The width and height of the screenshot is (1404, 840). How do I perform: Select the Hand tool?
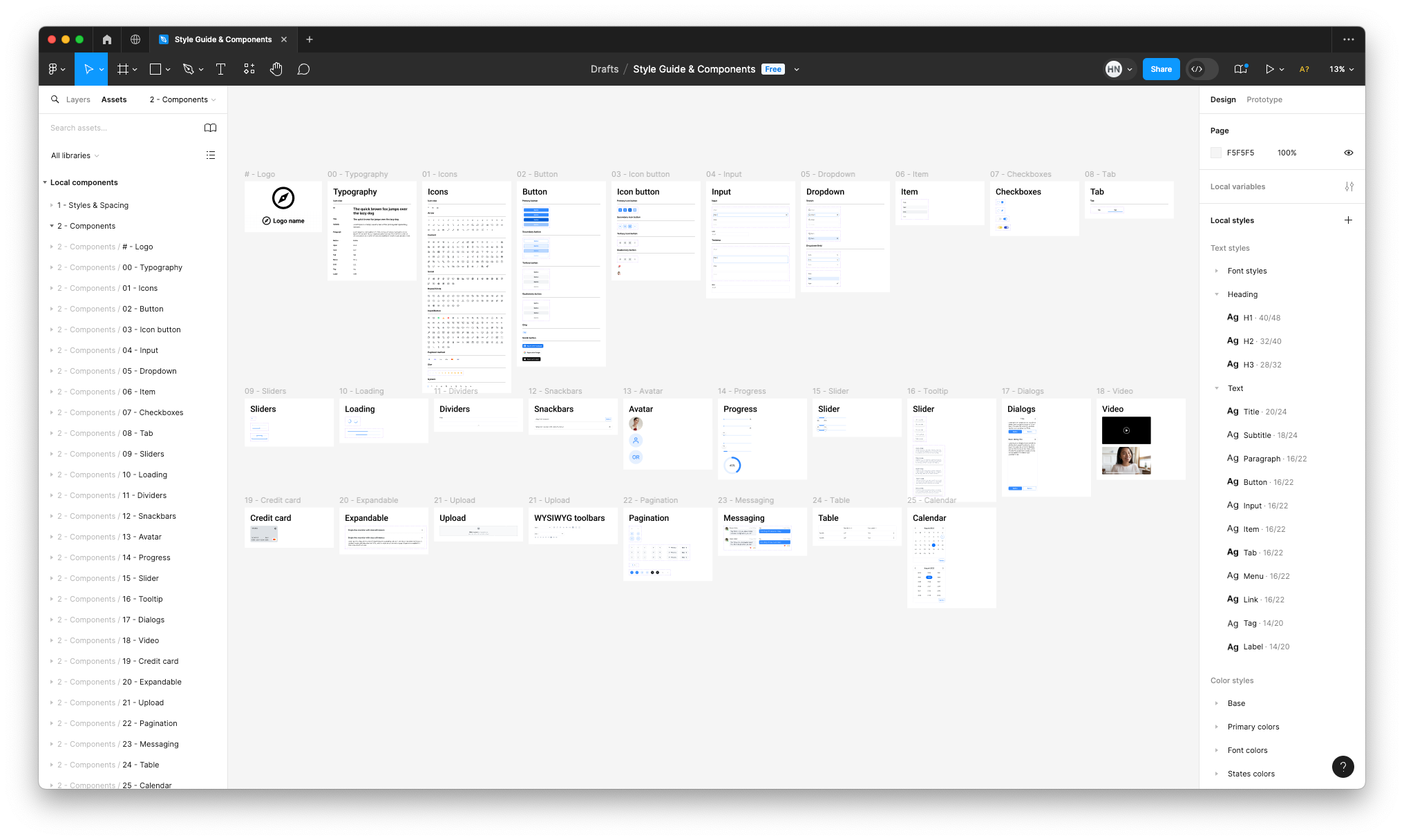(276, 69)
